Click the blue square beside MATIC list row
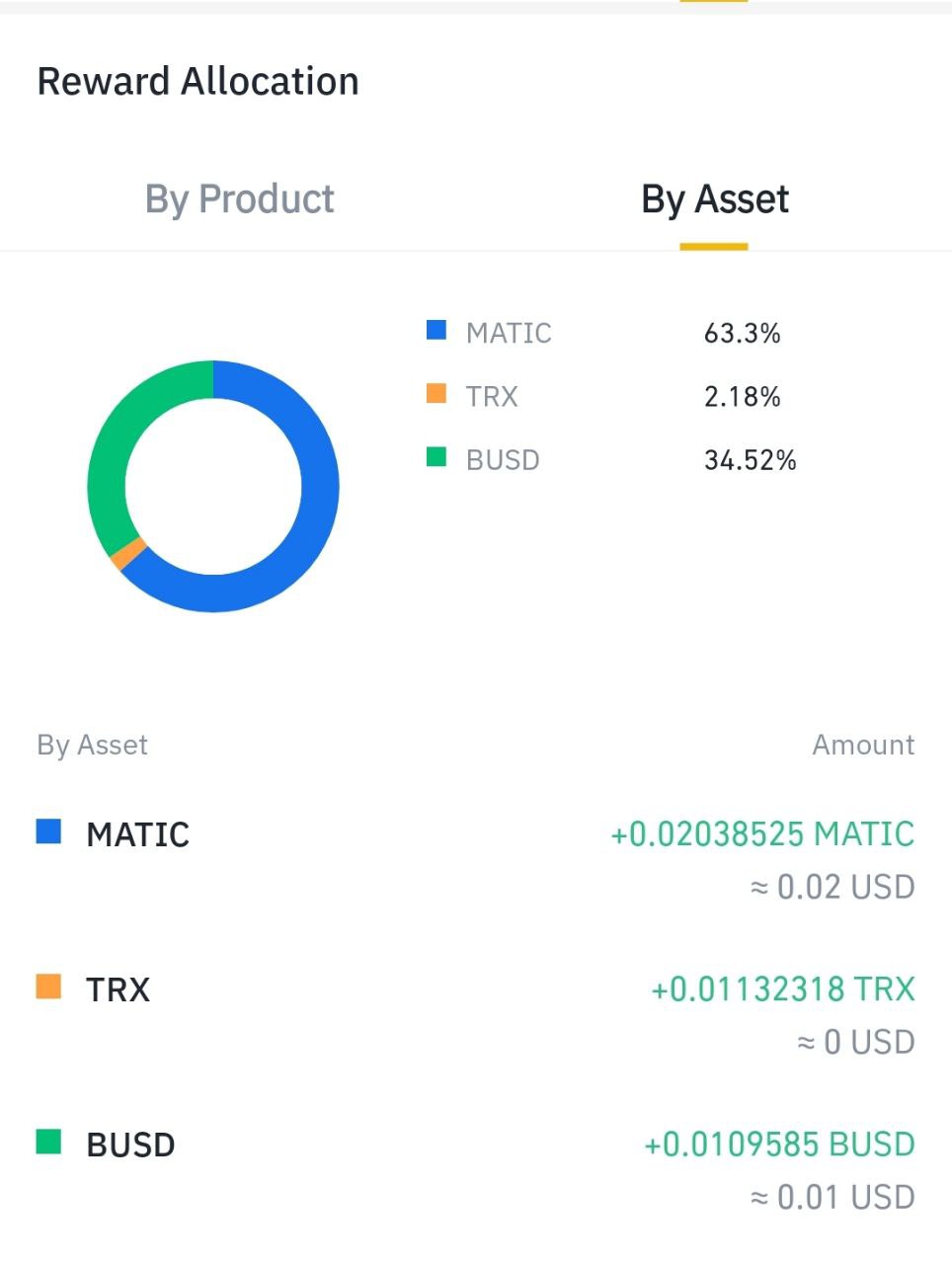Viewport: 952px width, 1264px height. pyautogui.click(x=48, y=831)
